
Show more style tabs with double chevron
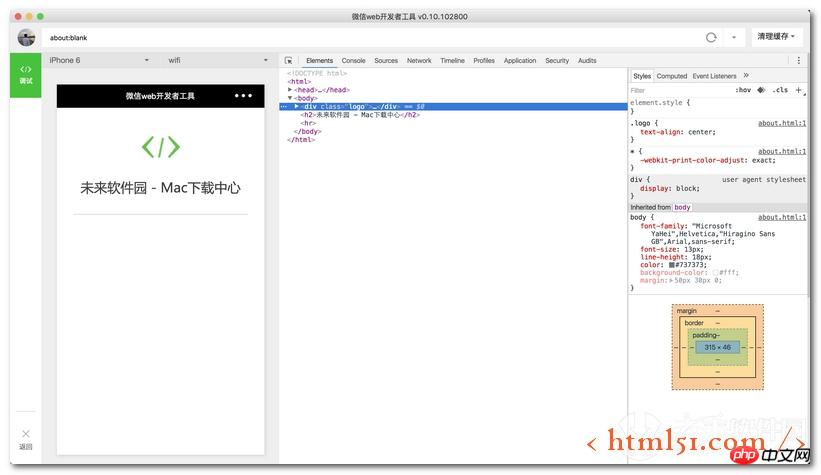tap(746, 76)
